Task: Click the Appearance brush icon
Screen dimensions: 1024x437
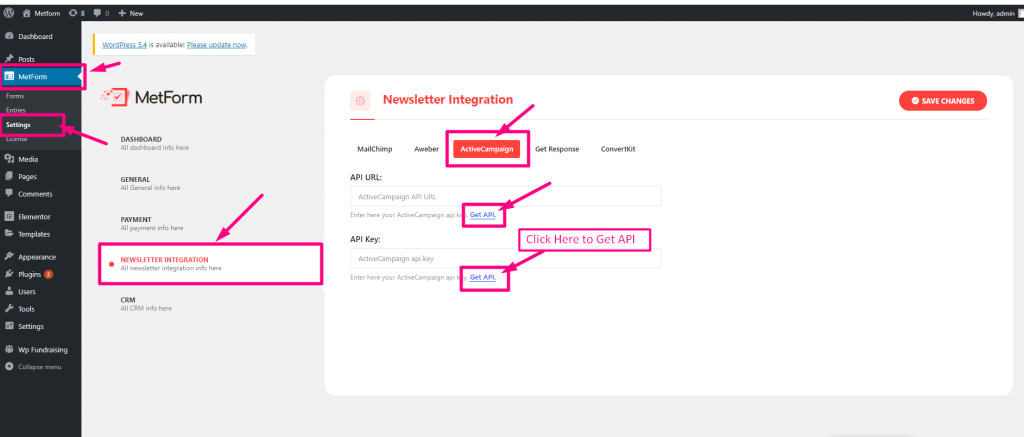Action: point(9,257)
